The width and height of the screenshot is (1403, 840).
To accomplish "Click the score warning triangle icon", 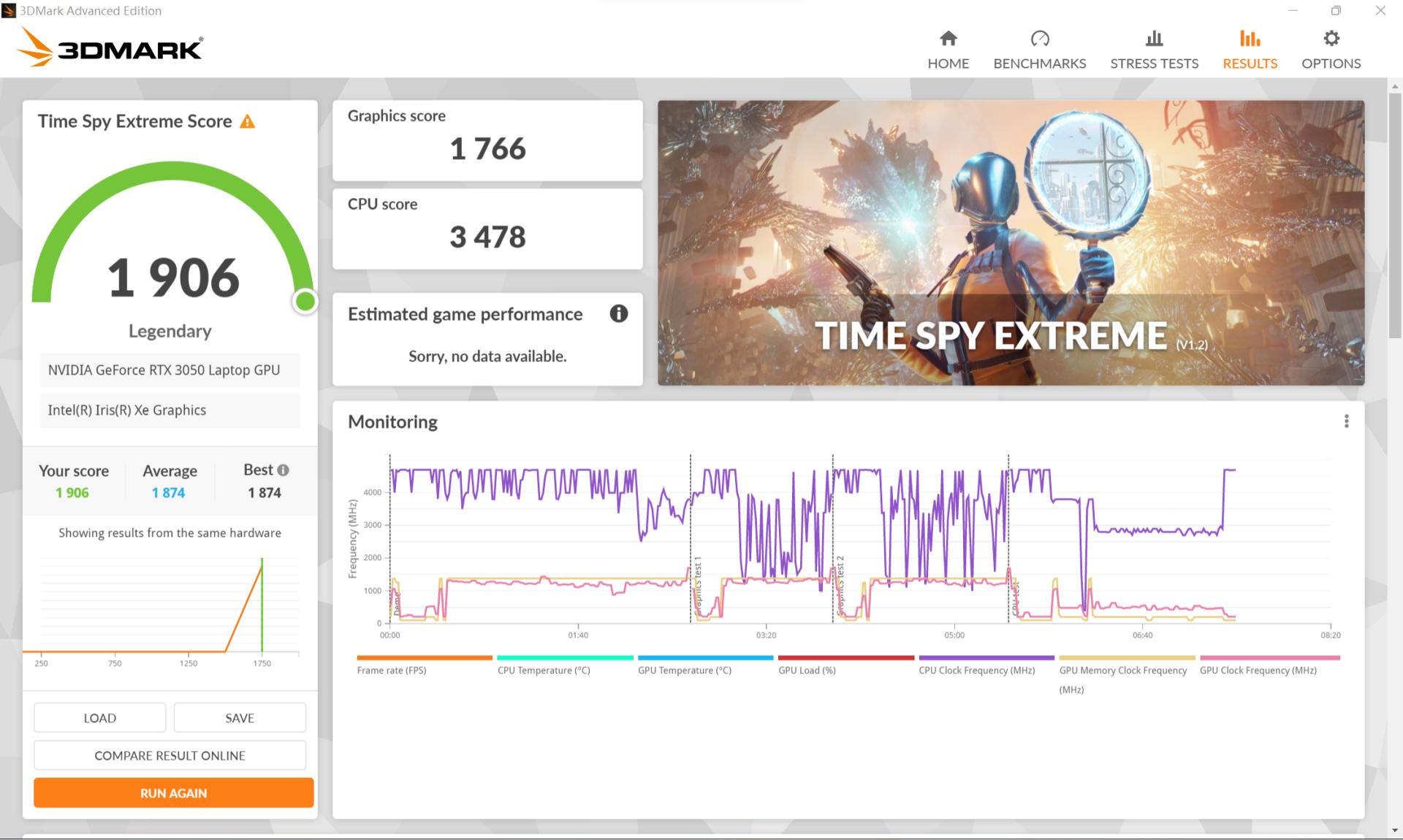I will tap(248, 121).
